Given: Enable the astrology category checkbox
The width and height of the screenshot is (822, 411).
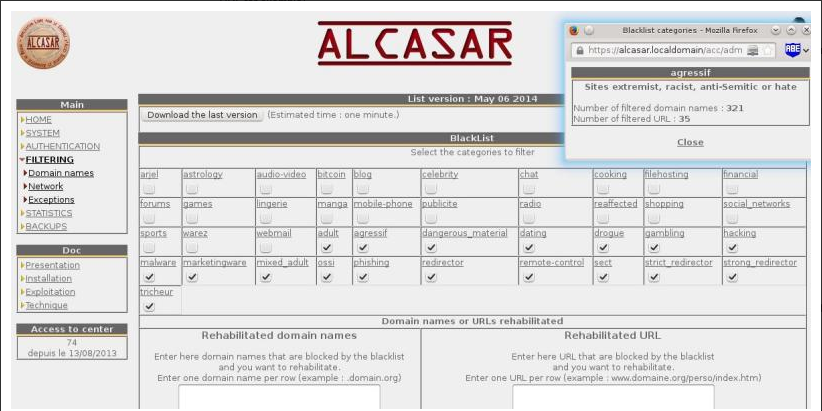Looking at the screenshot, I should coord(191,188).
